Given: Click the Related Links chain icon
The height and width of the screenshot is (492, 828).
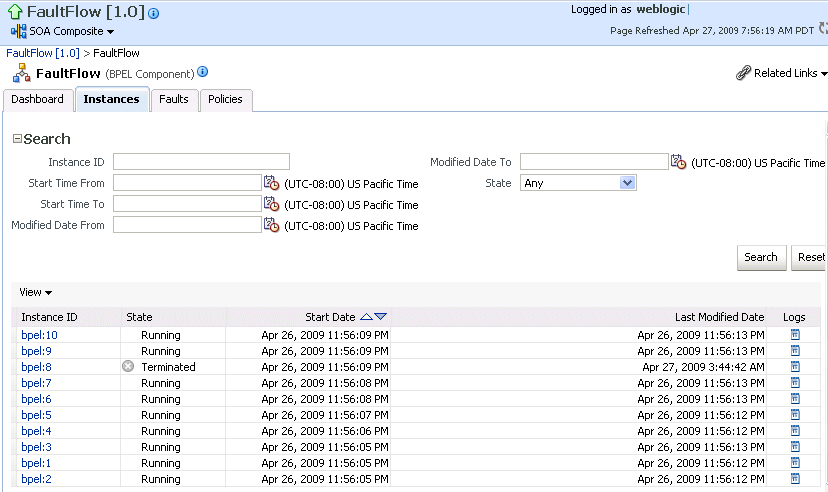Looking at the screenshot, I should (743, 73).
